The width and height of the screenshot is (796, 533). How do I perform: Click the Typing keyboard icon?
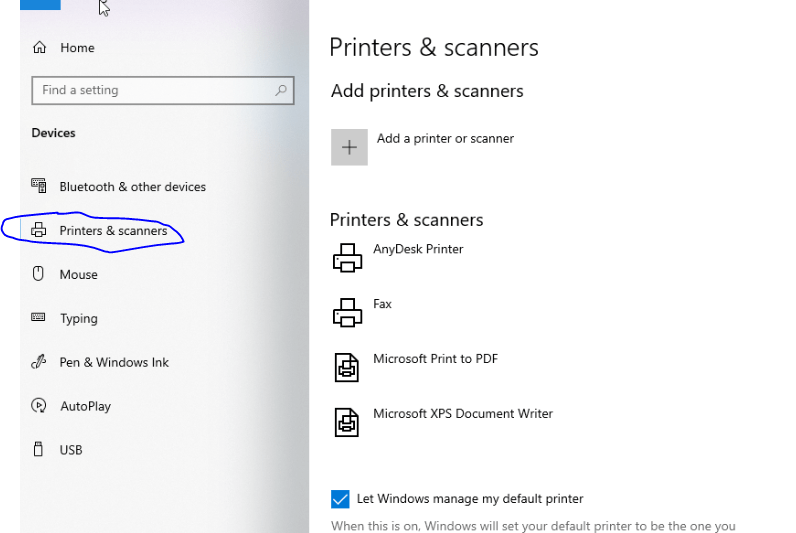[40, 318]
